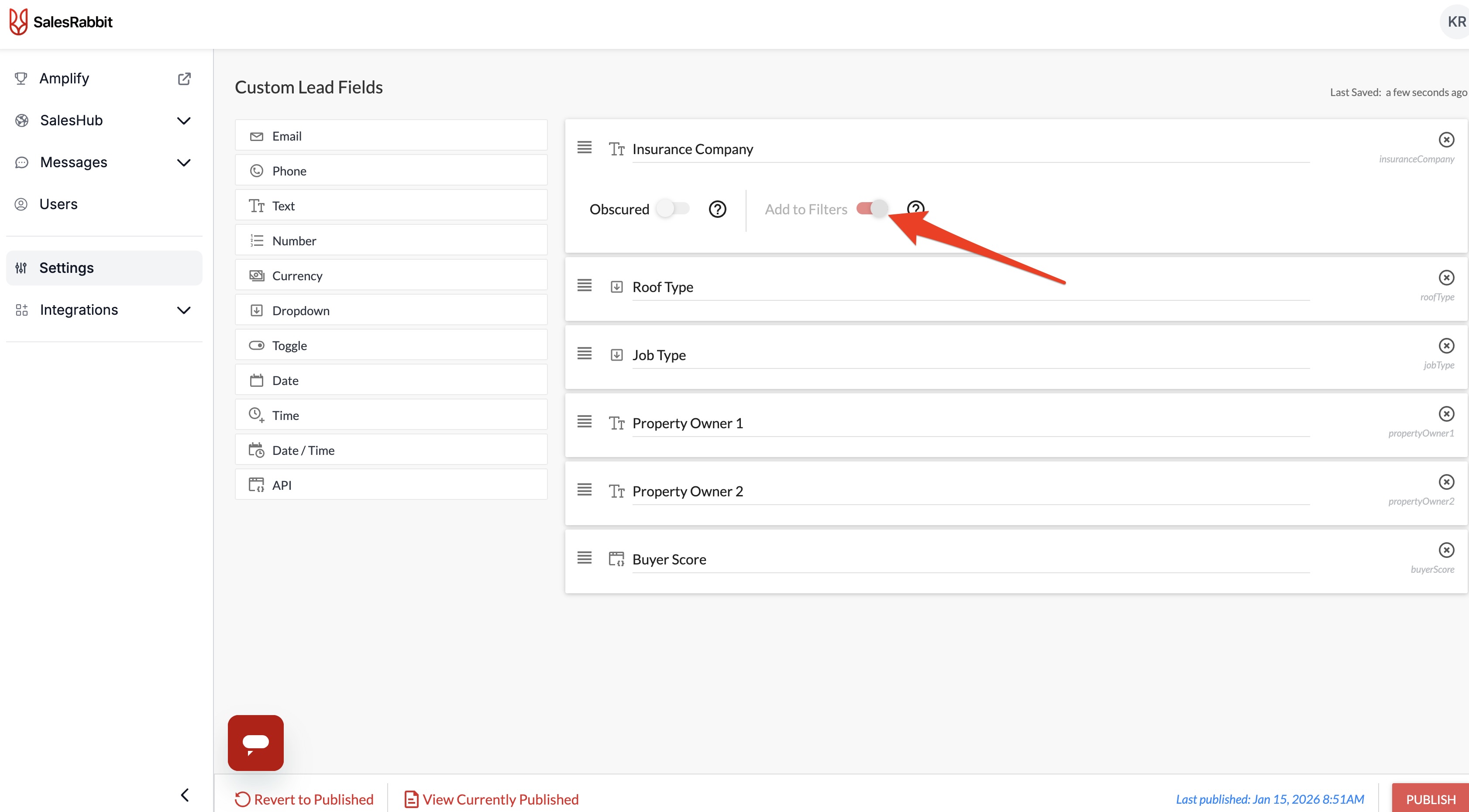Click the SalesRabbit logo
Screen dimensions: 1469x812
(61, 22)
